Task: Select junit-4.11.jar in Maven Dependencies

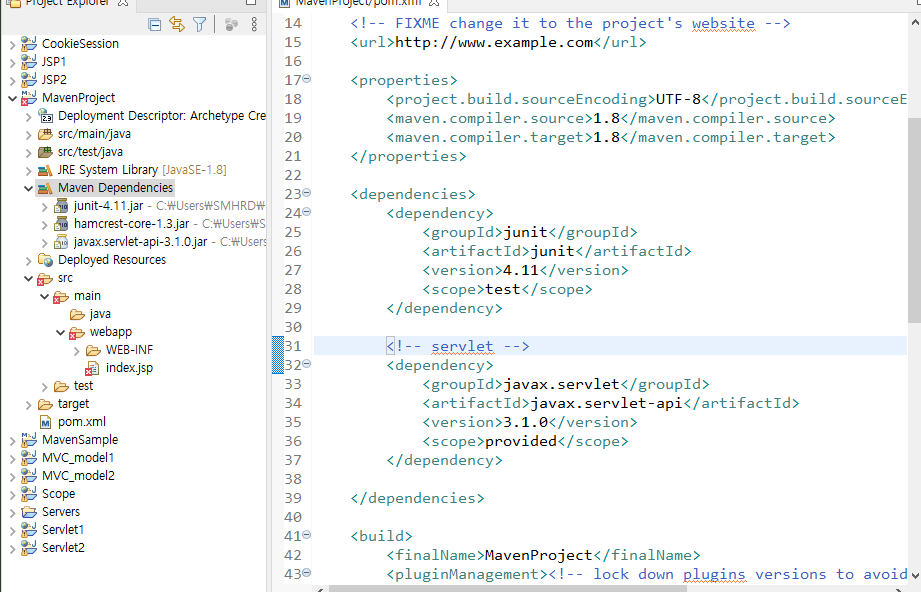Action: pyautogui.click(x=108, y=206)
